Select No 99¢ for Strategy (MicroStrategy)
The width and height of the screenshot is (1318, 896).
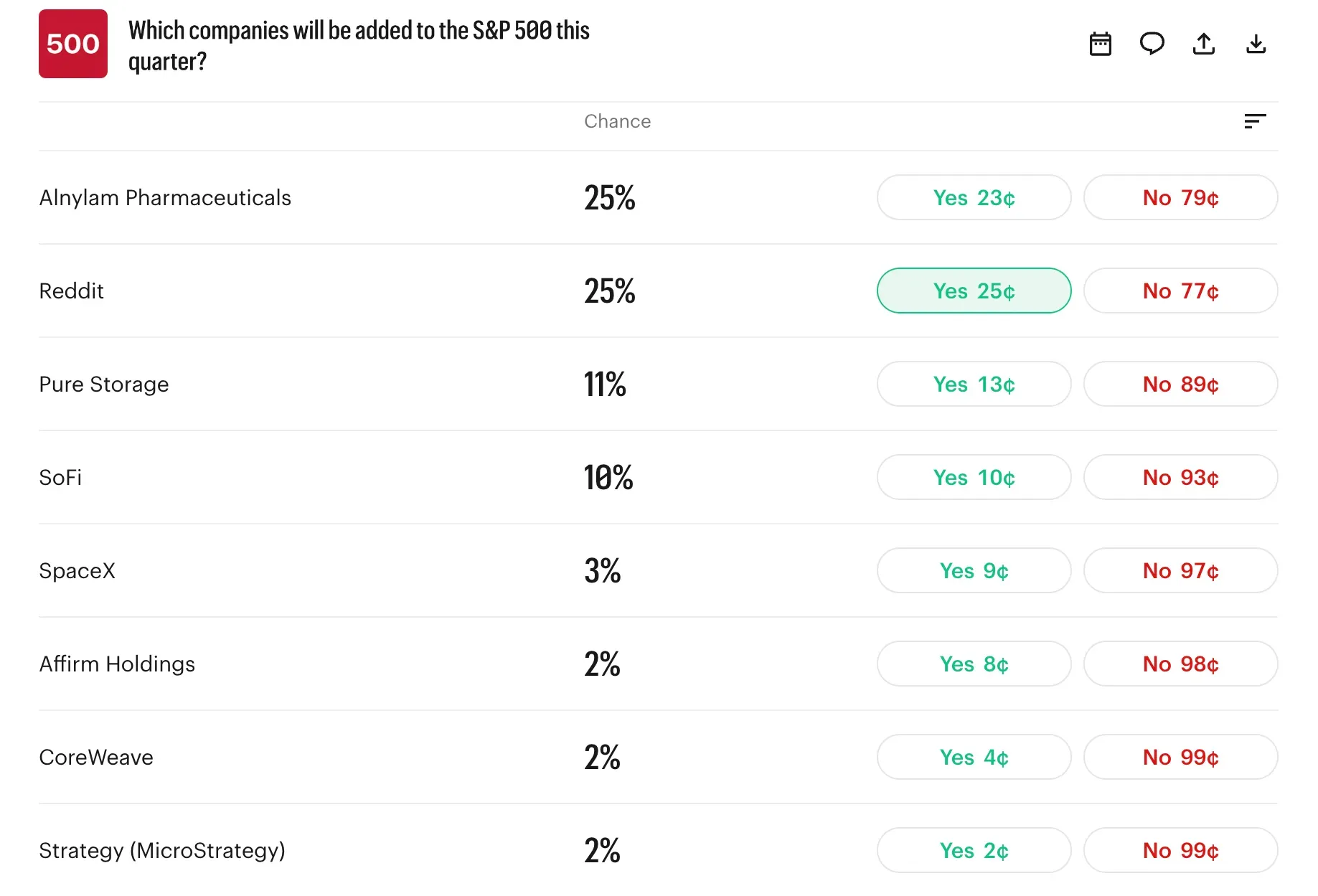pyautogui.click(x=1180, y=850)
